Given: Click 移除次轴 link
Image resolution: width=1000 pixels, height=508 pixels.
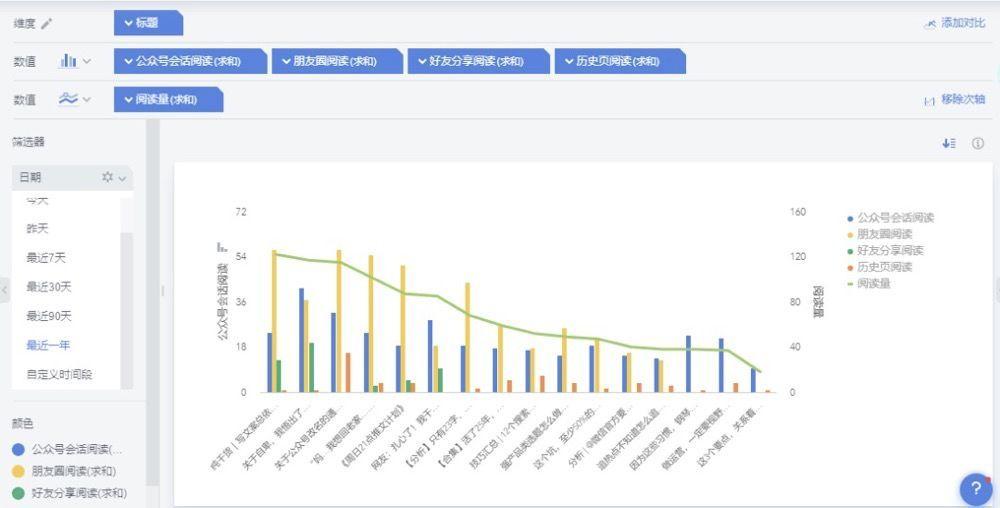Looking at the screenshot, I should coord(963,99).
